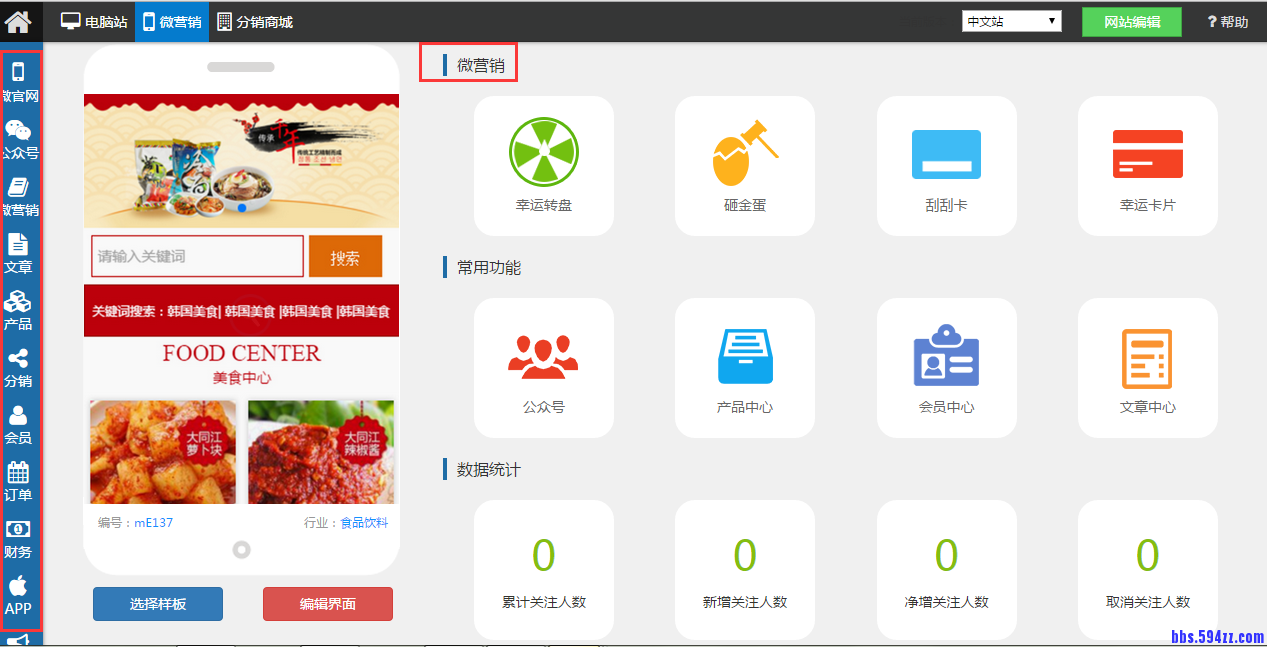This screenshot has width=1267, height=647.
Task: Open the 公众号 official account function
Action: [543, 367]
